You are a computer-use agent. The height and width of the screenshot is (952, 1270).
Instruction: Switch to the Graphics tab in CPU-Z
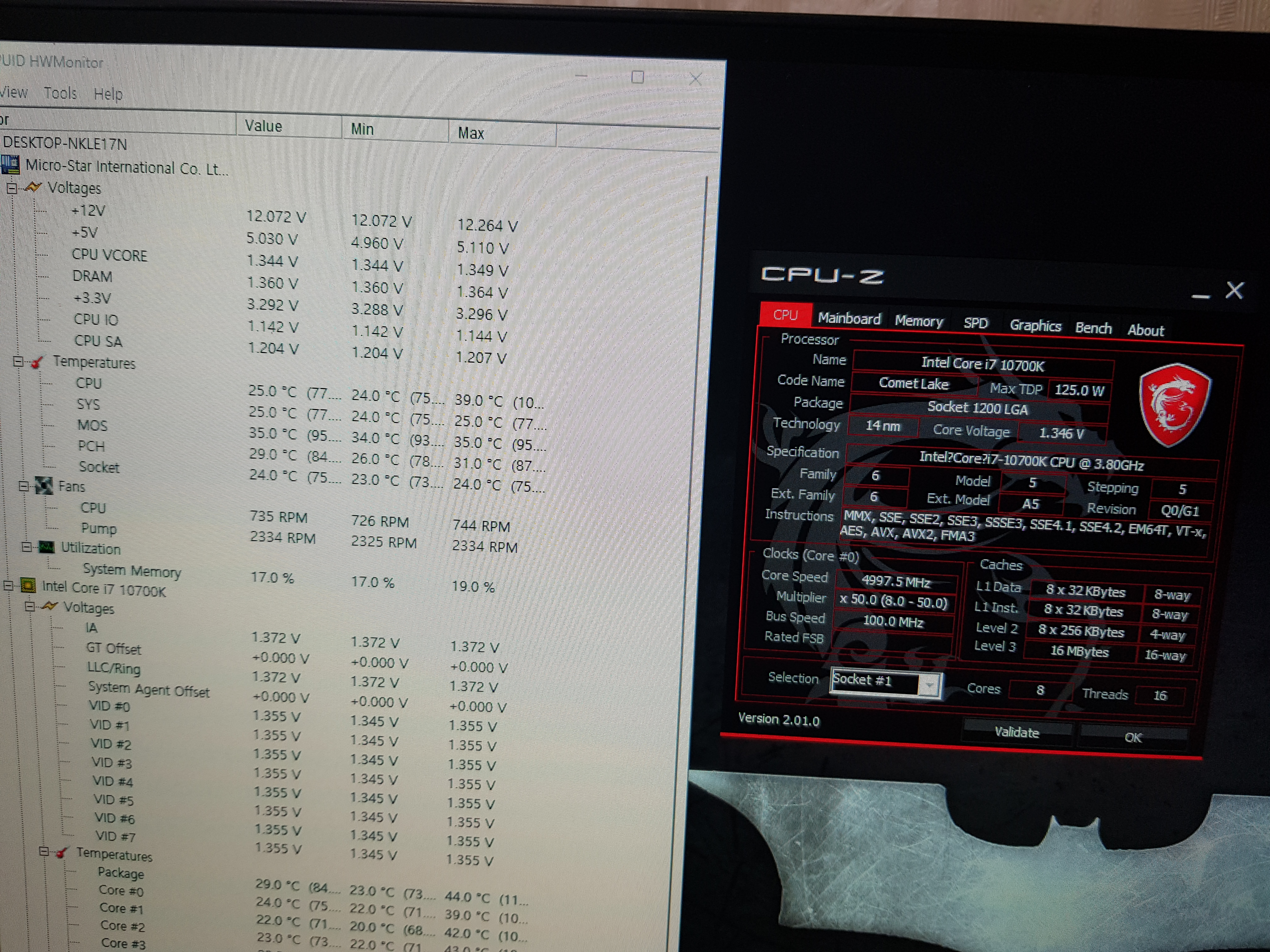point(1035,326)
